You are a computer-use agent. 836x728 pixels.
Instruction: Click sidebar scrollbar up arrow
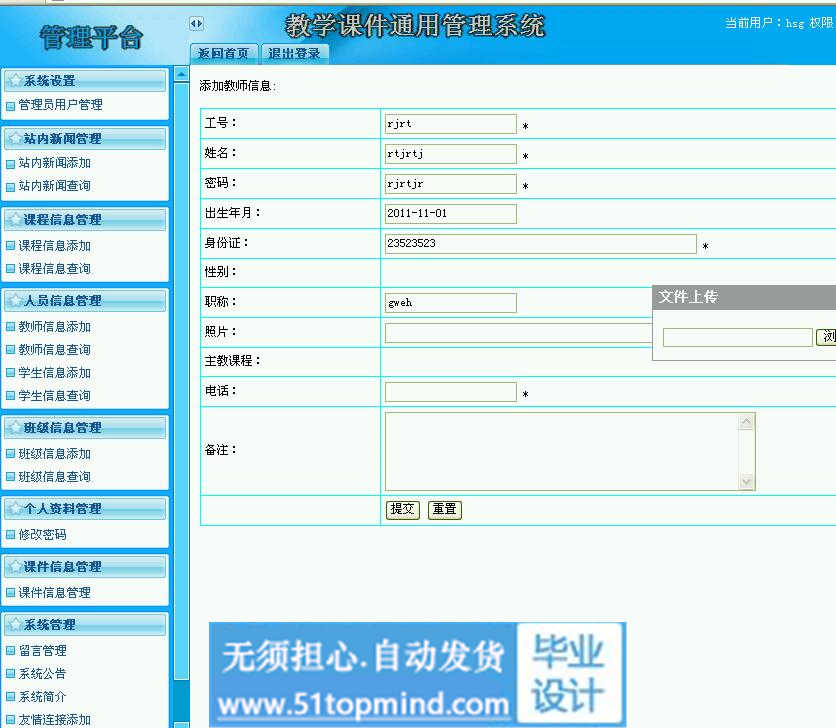click(x=181, y=74)
